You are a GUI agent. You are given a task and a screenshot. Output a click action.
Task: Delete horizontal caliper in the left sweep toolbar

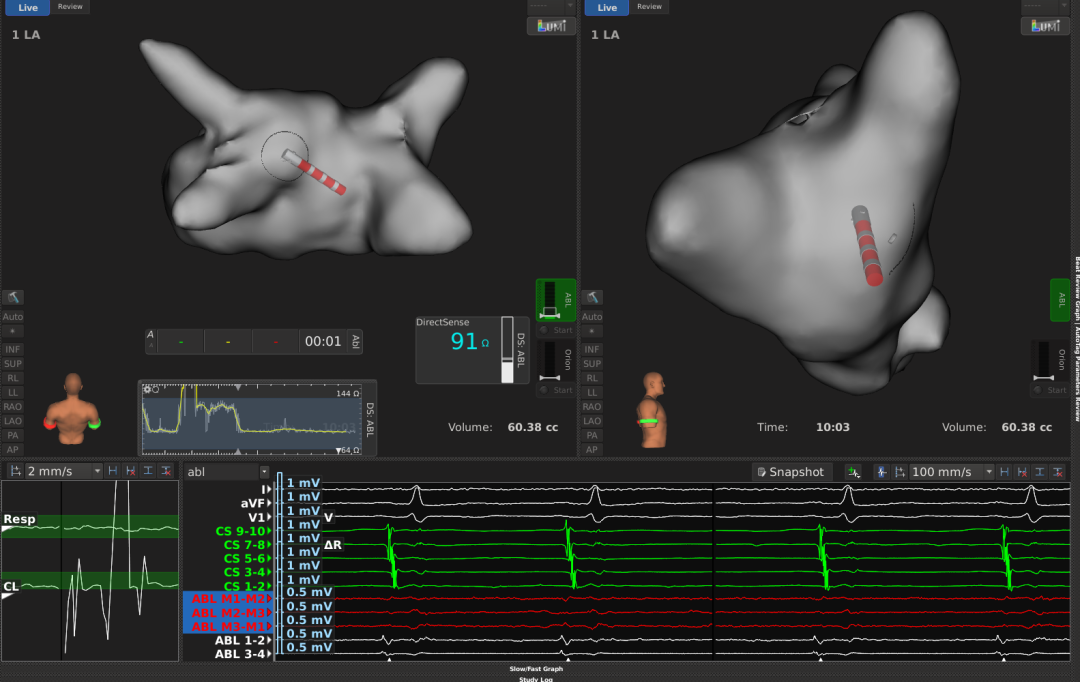point(130,471)
